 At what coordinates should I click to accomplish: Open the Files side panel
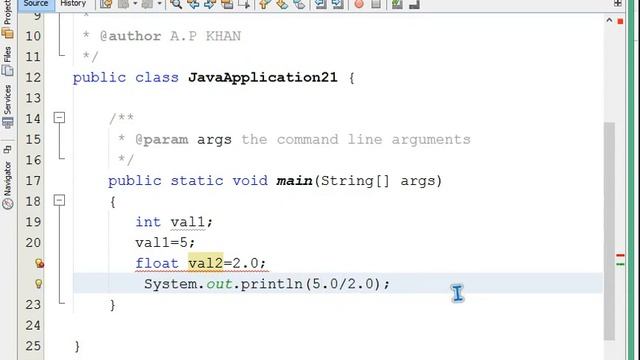point(7,61)
